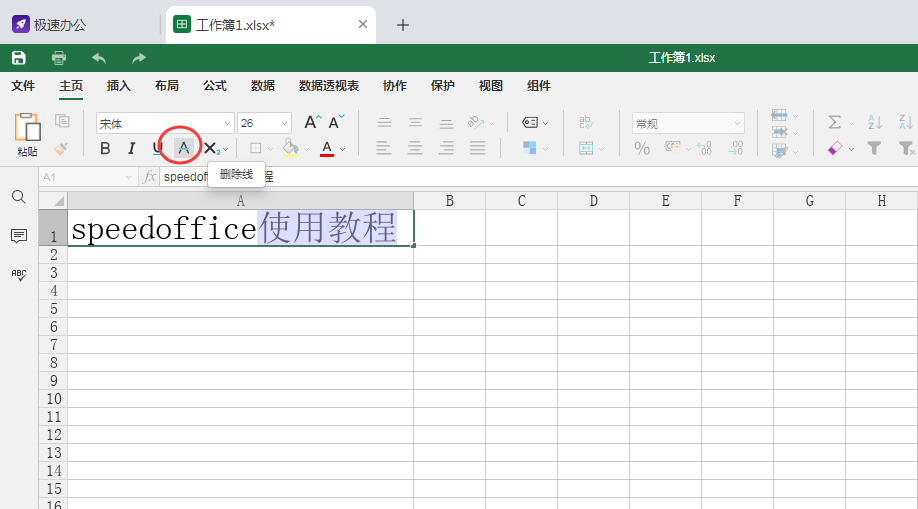The image size is (918, 509).
Task: Switch to the 数据透视表 tab
Action: (329, 86)
